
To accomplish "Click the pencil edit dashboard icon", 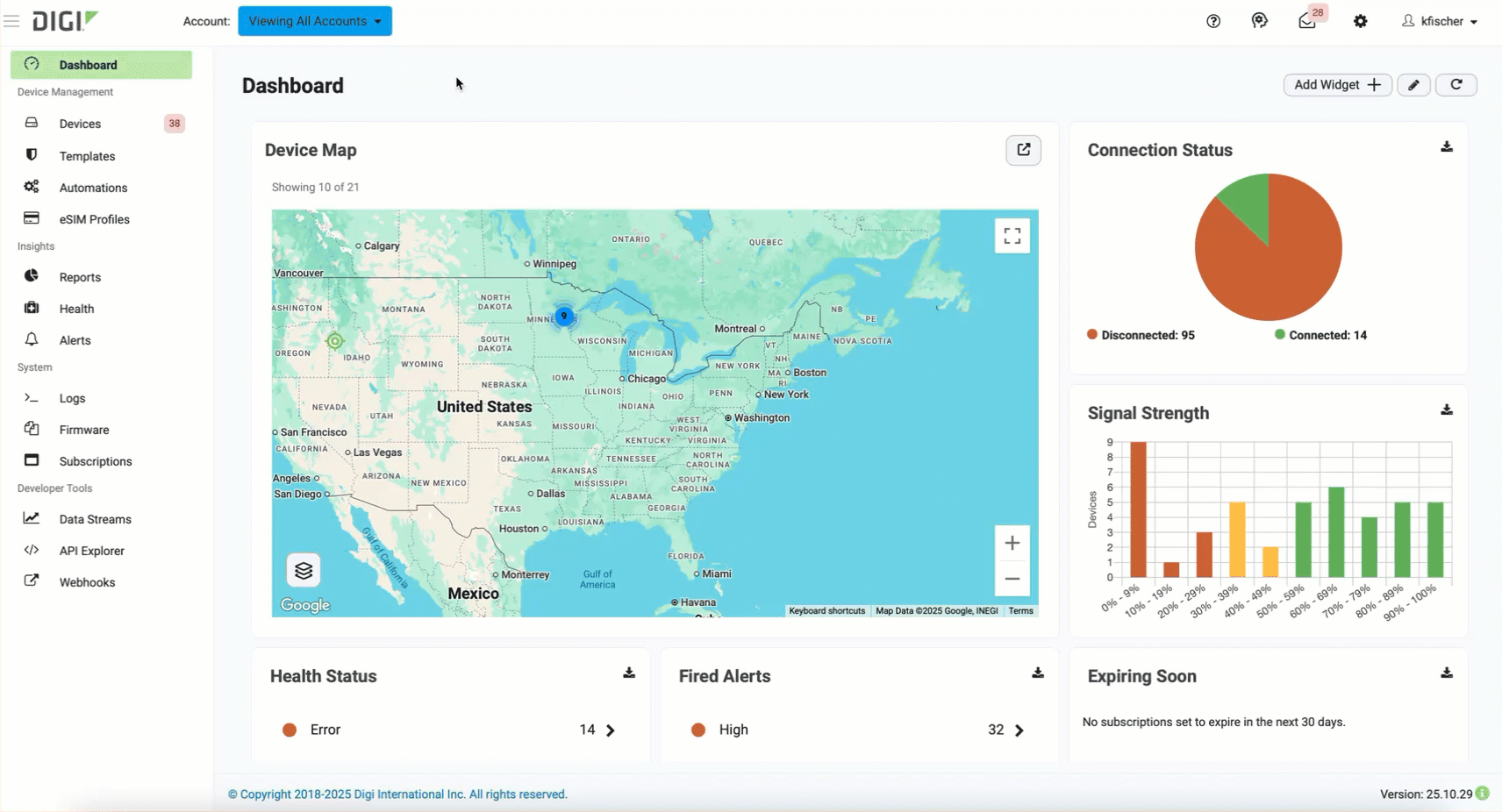I will (x=1413, y=85).
